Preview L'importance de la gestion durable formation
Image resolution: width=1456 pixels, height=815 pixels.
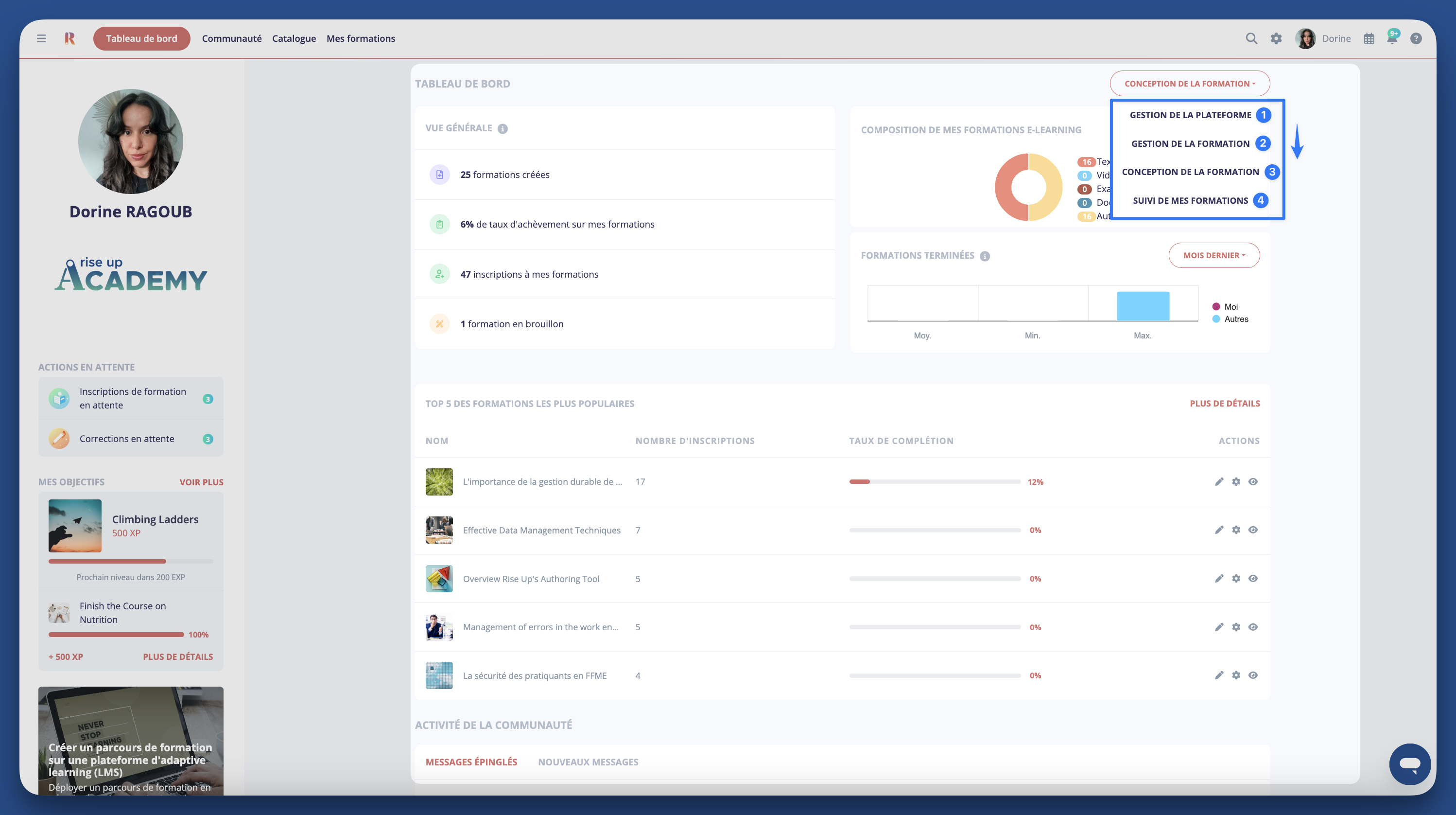coord(1253,481)
